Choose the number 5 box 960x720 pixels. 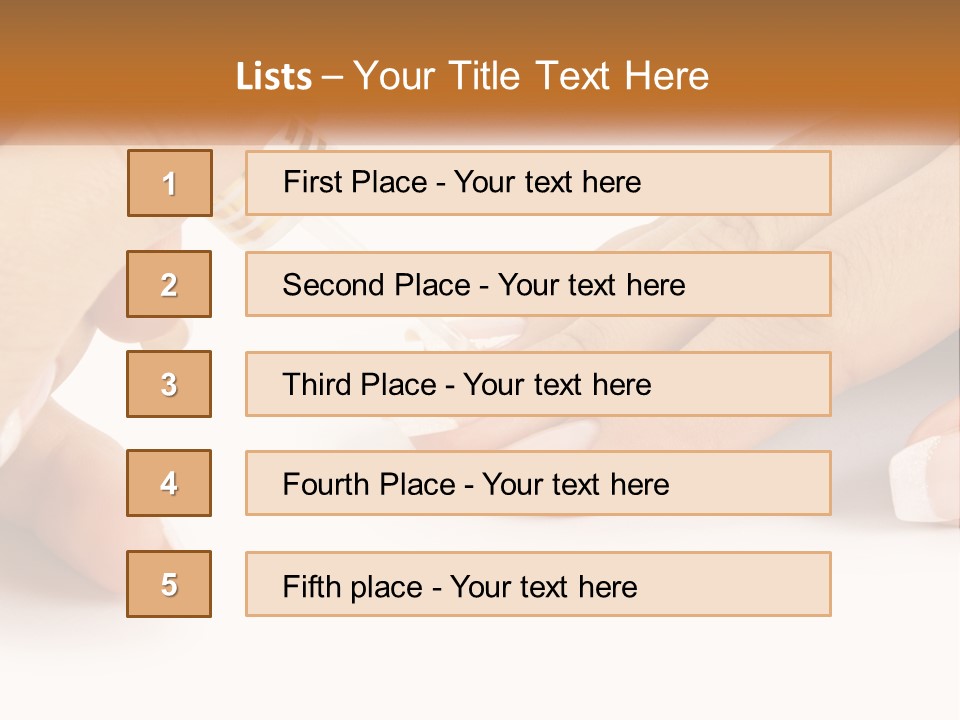click(170, 584)
